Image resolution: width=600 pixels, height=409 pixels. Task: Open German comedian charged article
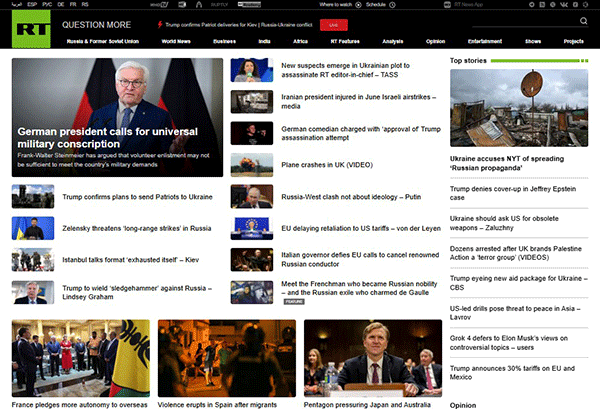(x=361, y=133)
